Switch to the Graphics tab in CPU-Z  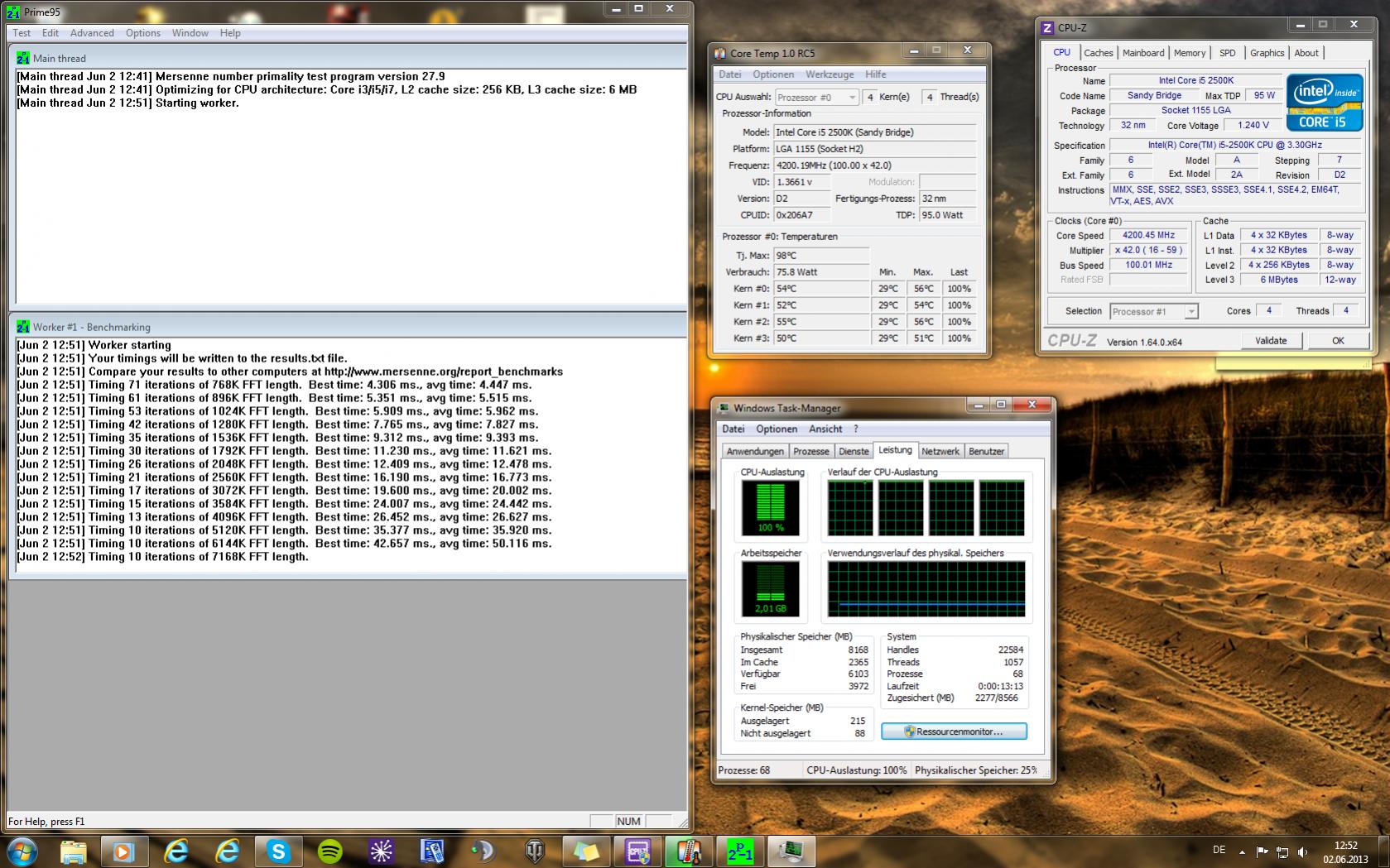pos(1267,53)
